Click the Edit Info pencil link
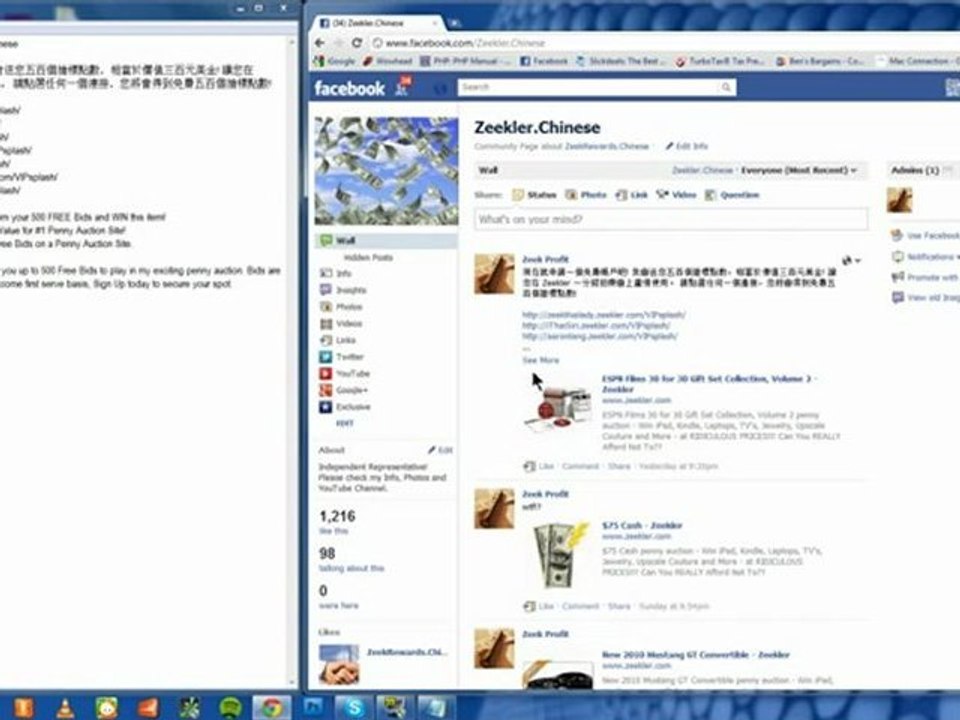The width and height of the screenshot is (960, 720). [687, 146]
